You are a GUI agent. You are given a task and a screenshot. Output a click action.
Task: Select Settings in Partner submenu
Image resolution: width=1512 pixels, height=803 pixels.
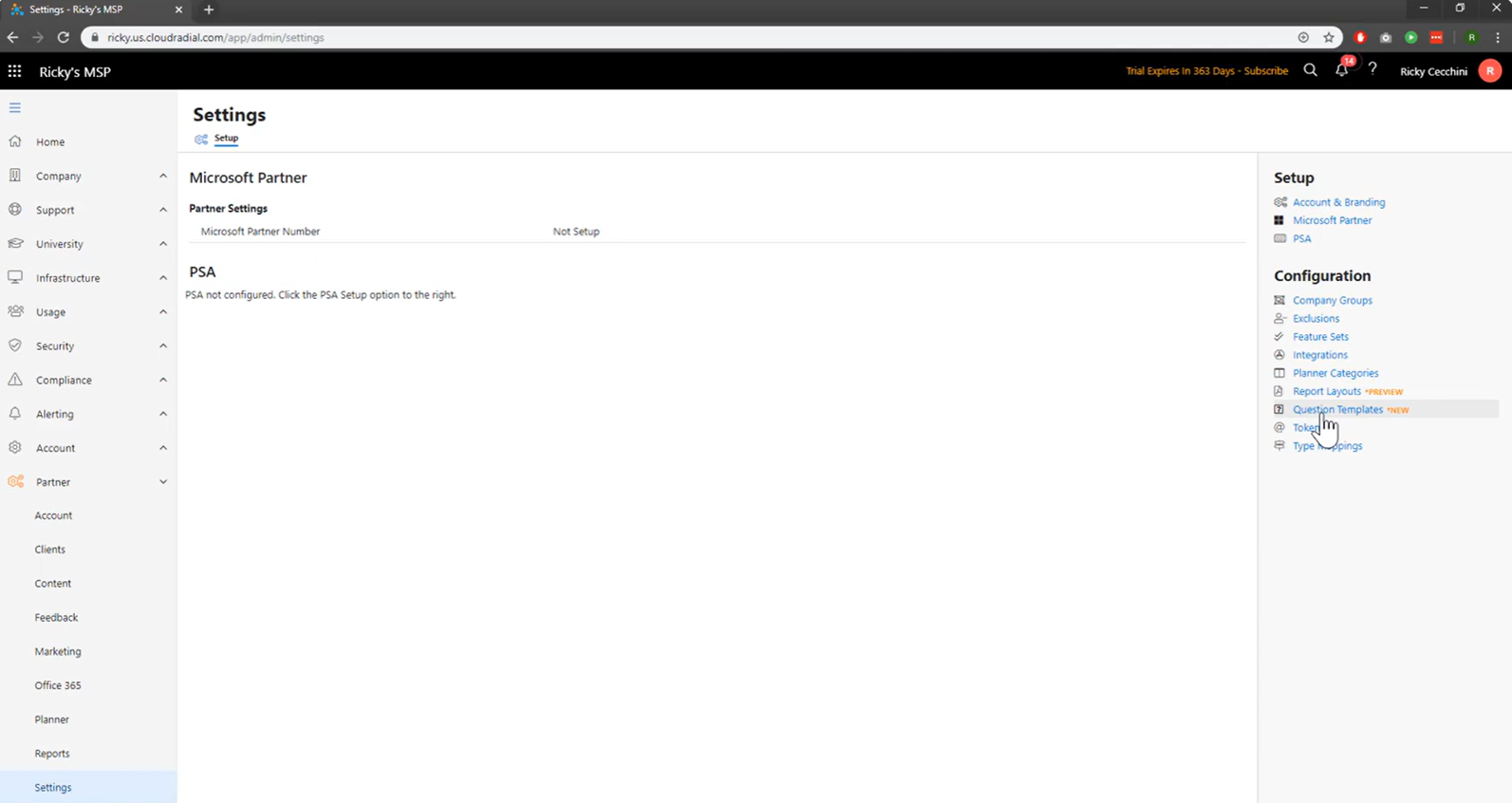point(88,787)
